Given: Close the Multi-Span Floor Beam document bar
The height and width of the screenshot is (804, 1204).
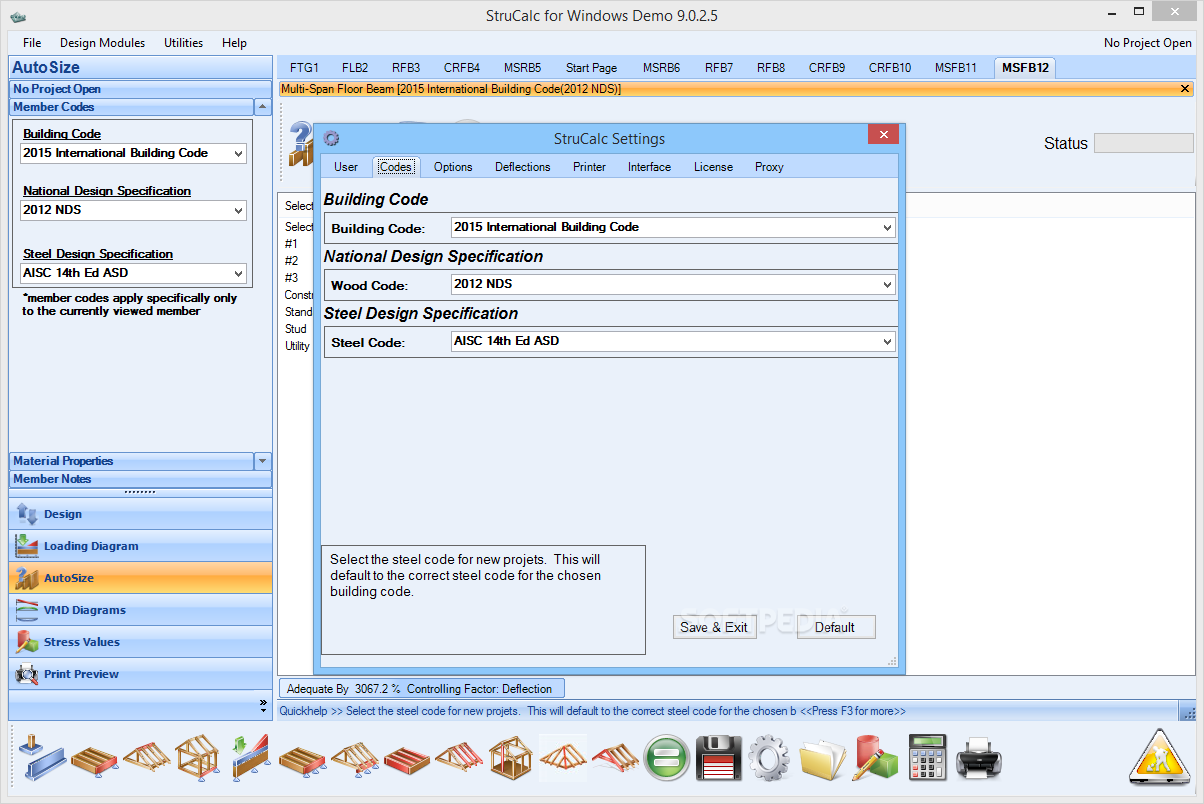Looking at the screenshot, I should [1186, 89].
